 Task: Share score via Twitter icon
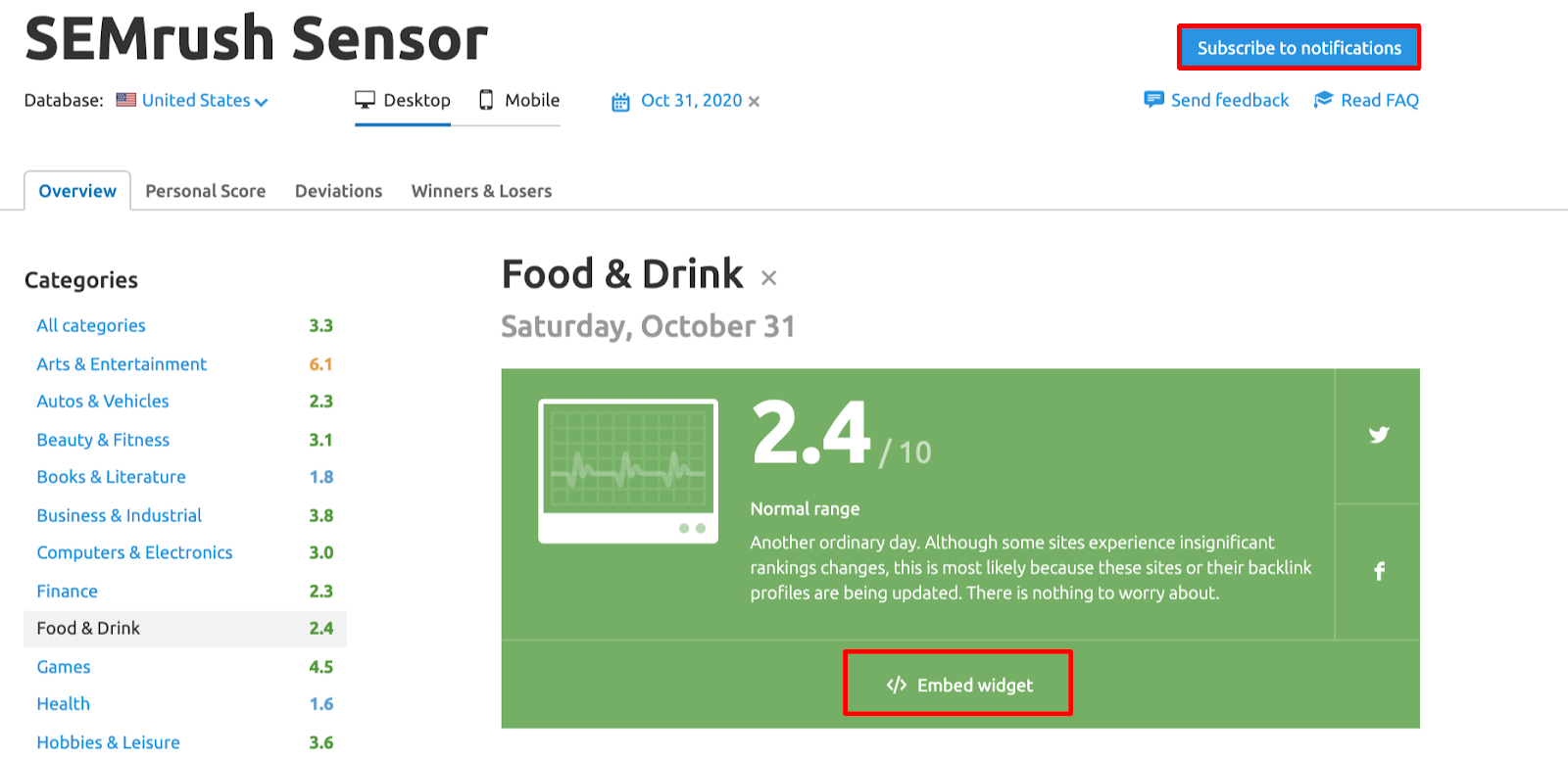[x=1379, y=435]
